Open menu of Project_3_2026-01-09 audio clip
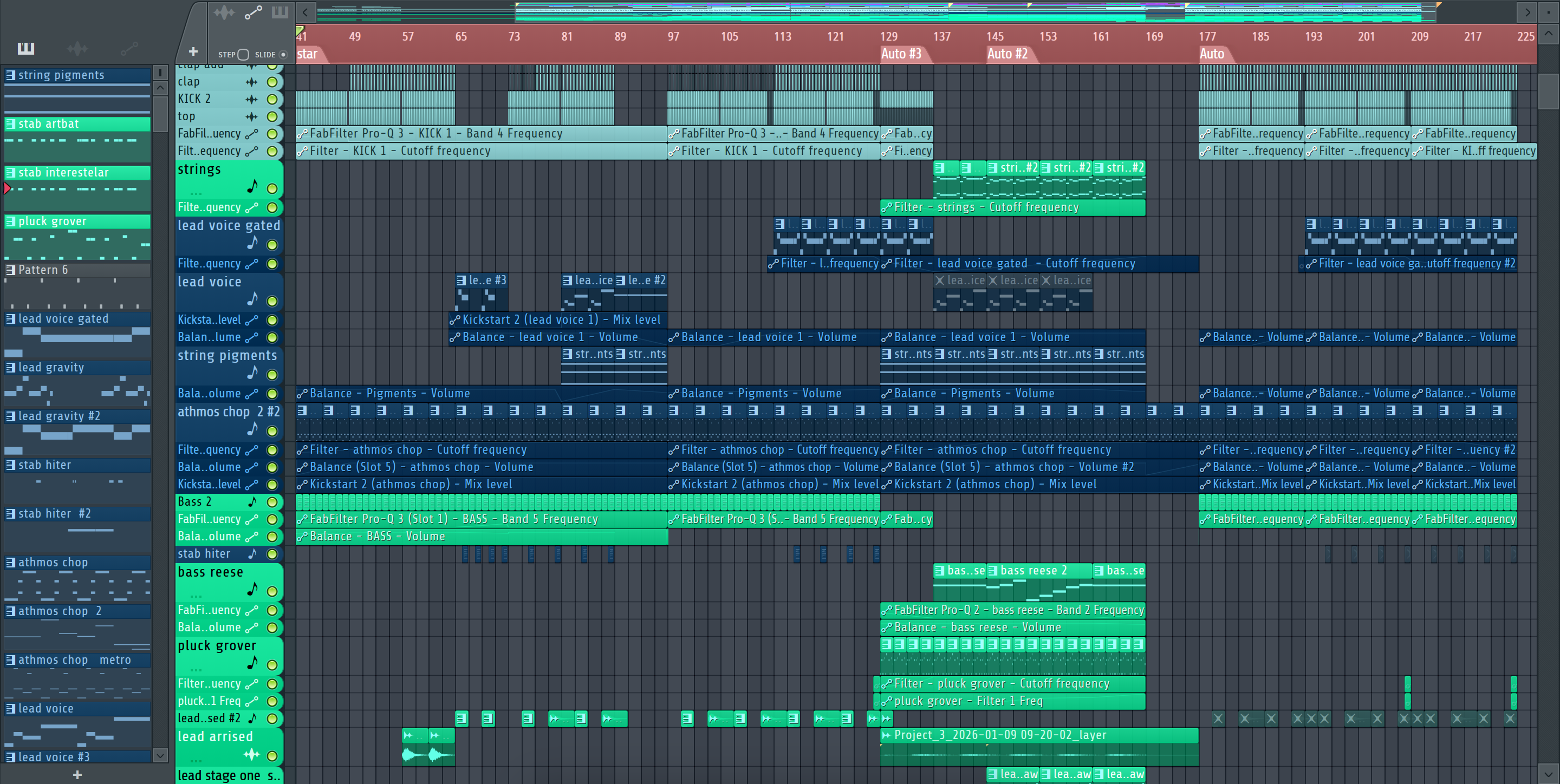Viewport: 1560px width, 784px height. [887, 736]
